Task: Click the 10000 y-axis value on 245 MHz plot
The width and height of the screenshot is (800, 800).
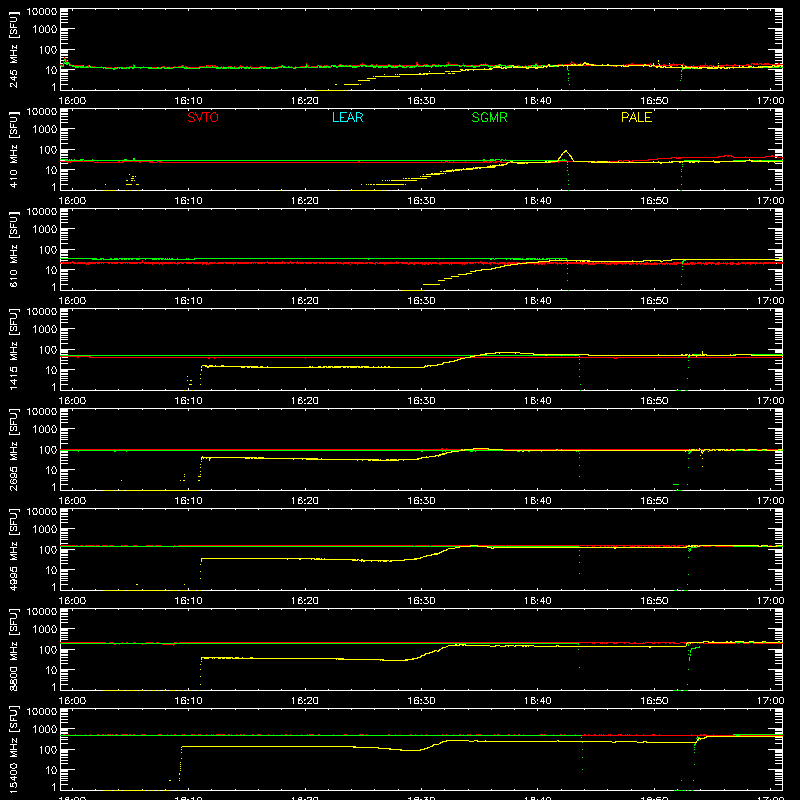Action: coord(42,12)
